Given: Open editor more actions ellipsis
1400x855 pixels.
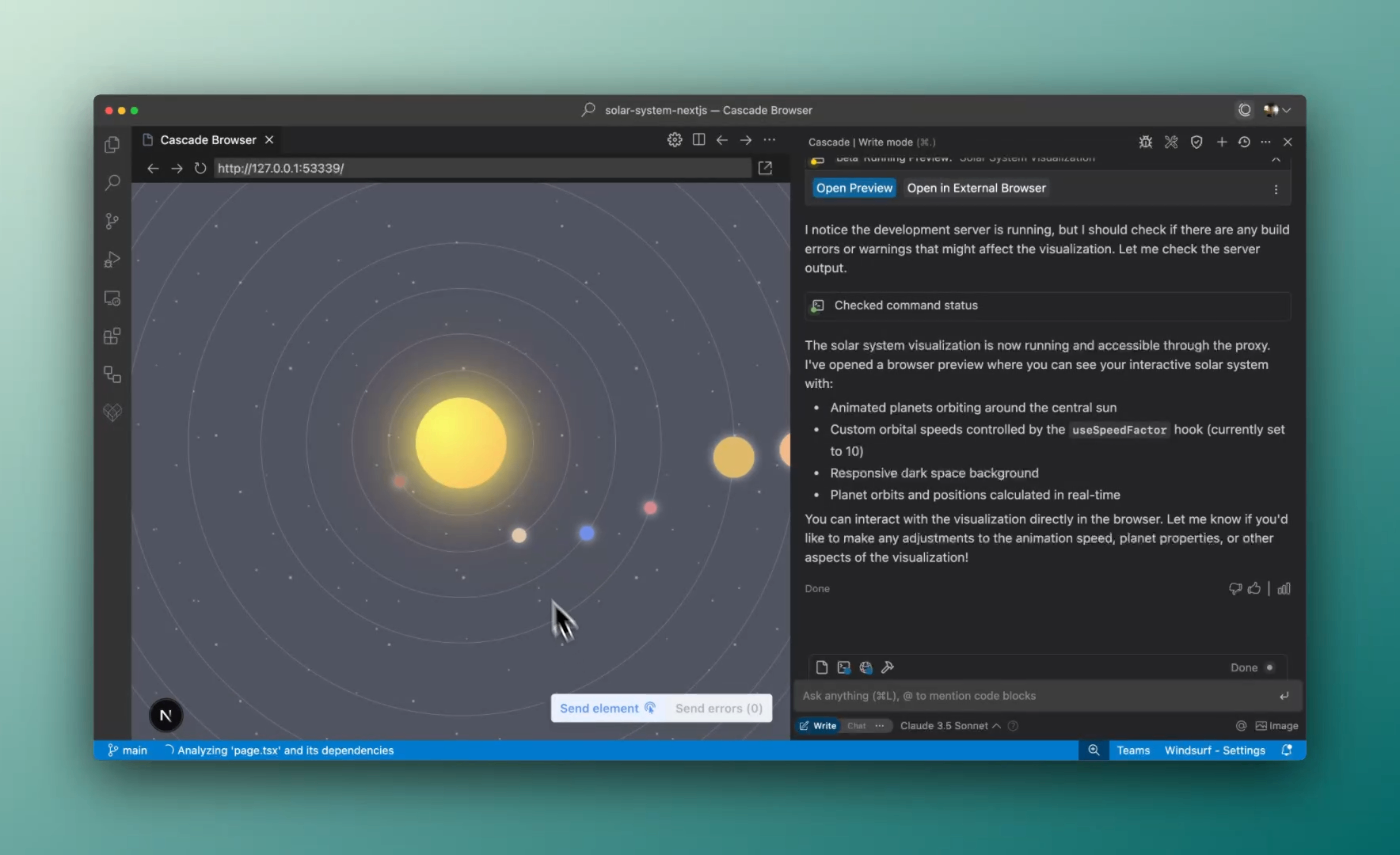Looking at the screenshot, I should (x=769, y=140).
